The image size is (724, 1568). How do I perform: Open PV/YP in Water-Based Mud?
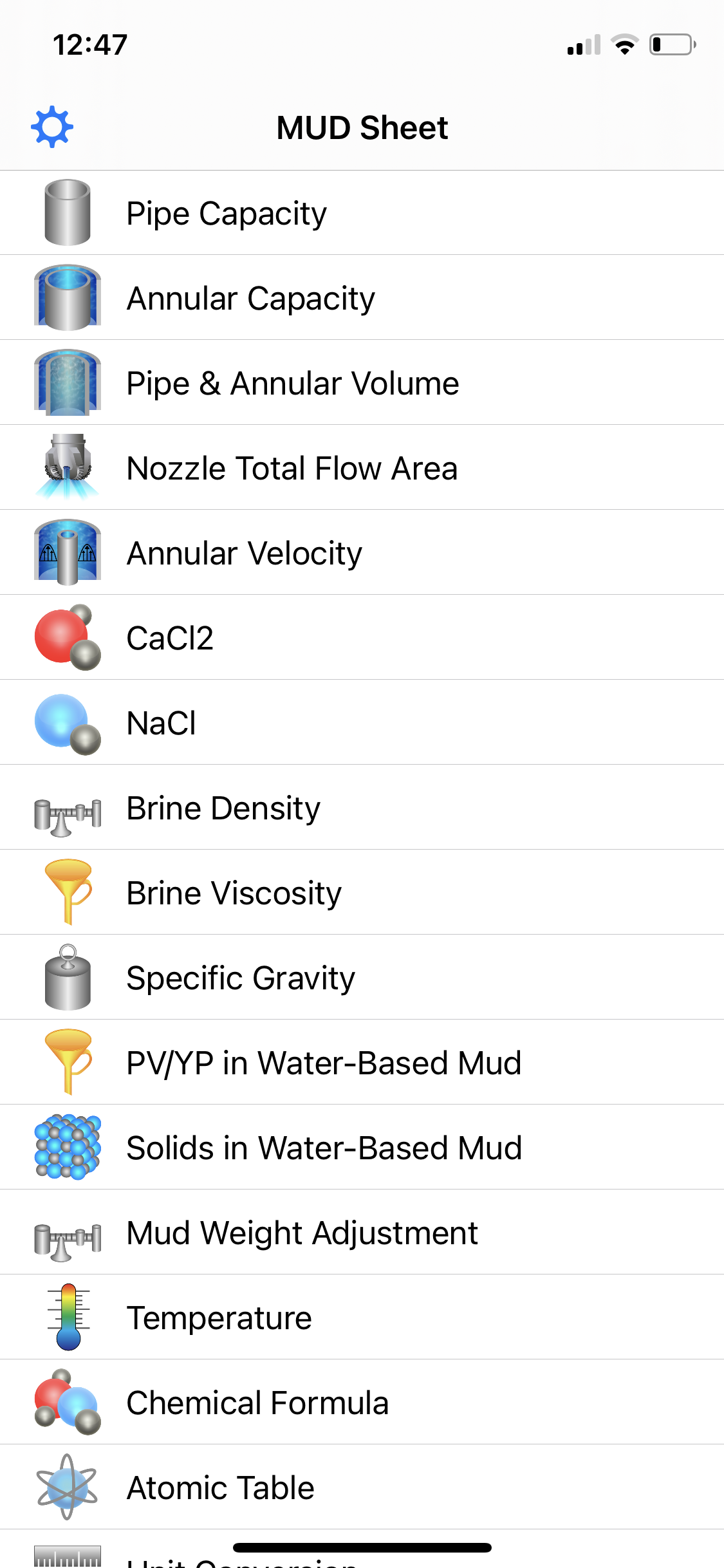tap(324, 1063)
